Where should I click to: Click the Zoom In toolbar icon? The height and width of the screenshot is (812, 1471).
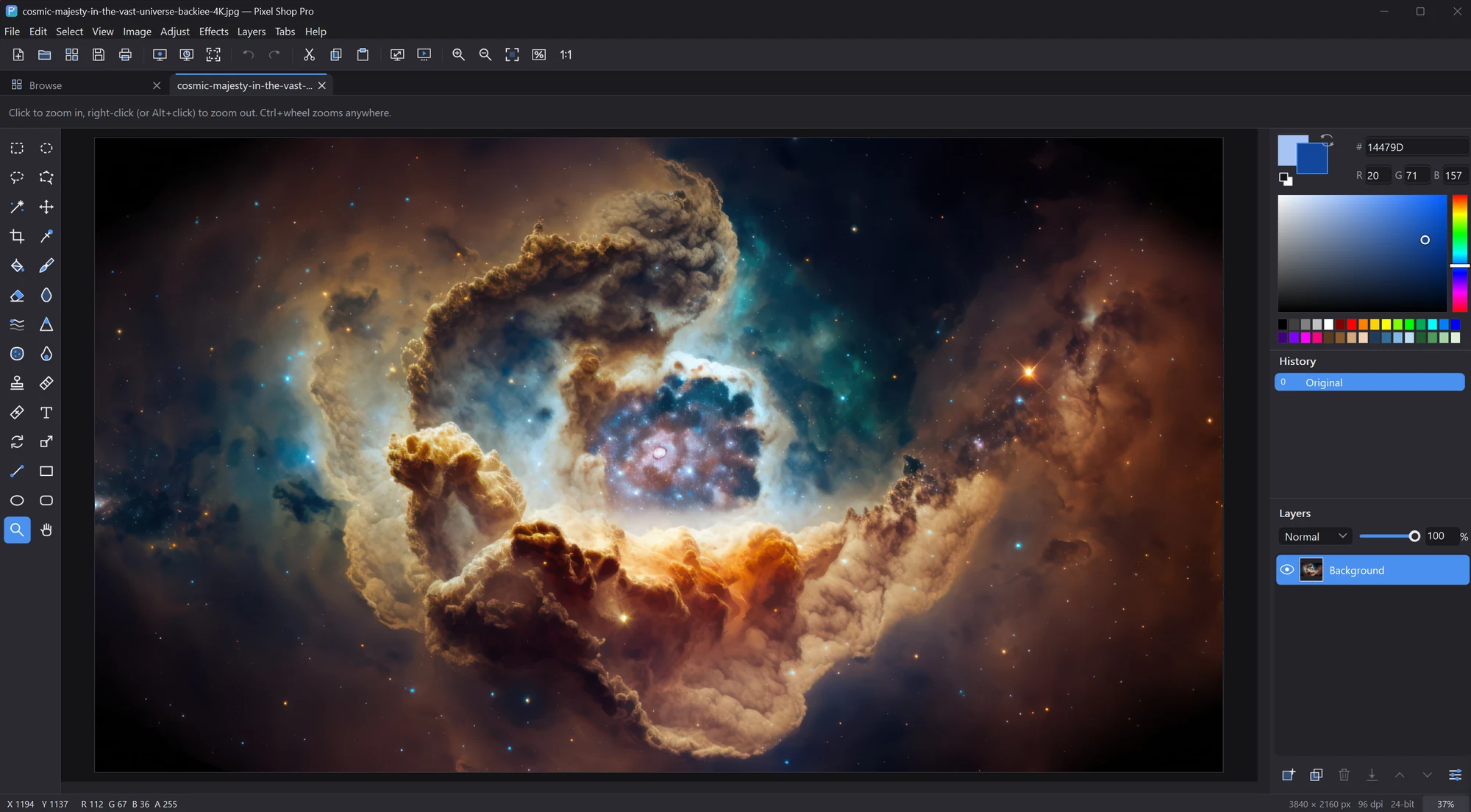[458, 54]
